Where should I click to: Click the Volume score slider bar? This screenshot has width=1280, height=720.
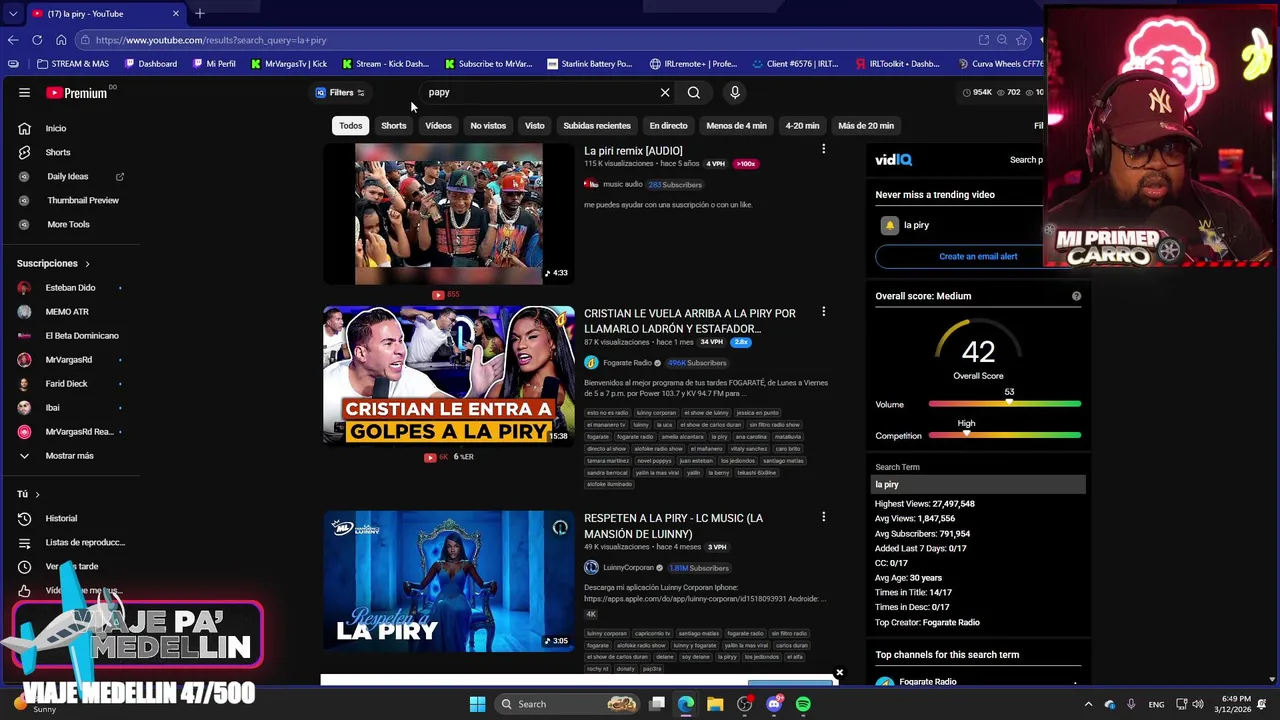(x=1005, y=404)
